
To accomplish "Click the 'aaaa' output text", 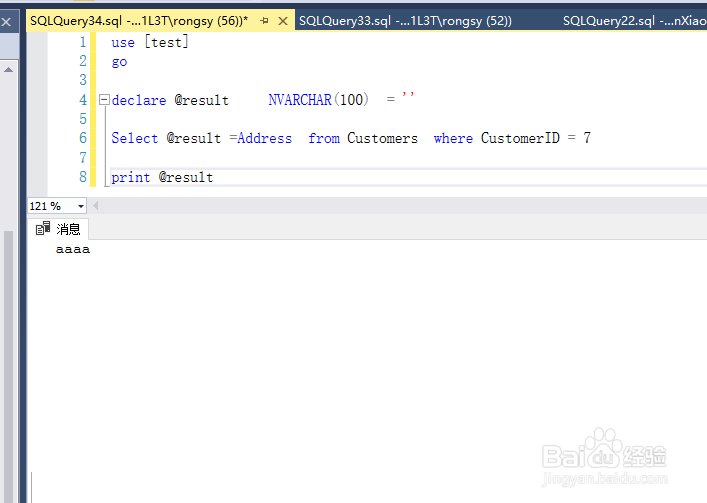I will (73, 249).
